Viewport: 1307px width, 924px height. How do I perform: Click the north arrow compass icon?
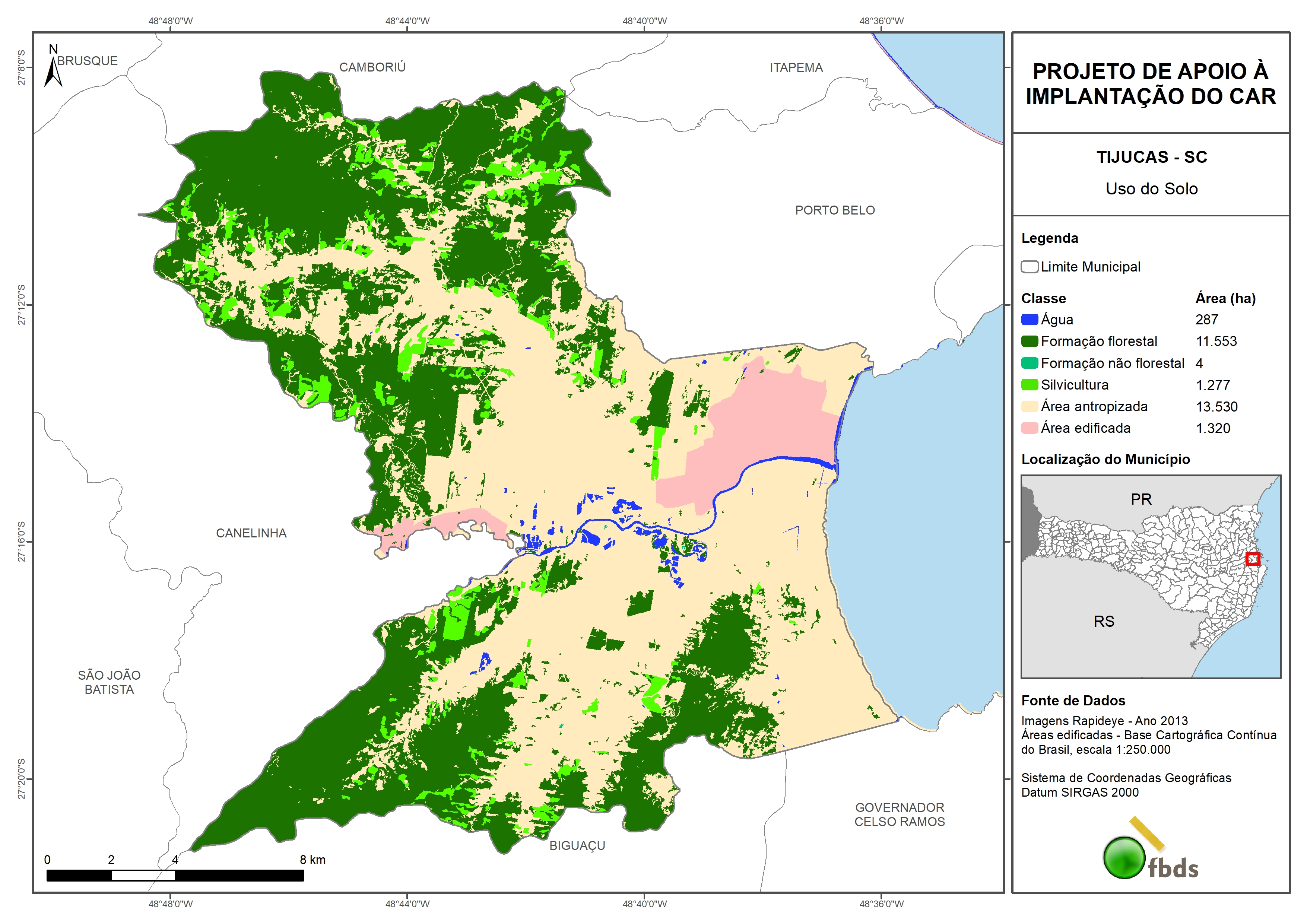coord(53,69)
